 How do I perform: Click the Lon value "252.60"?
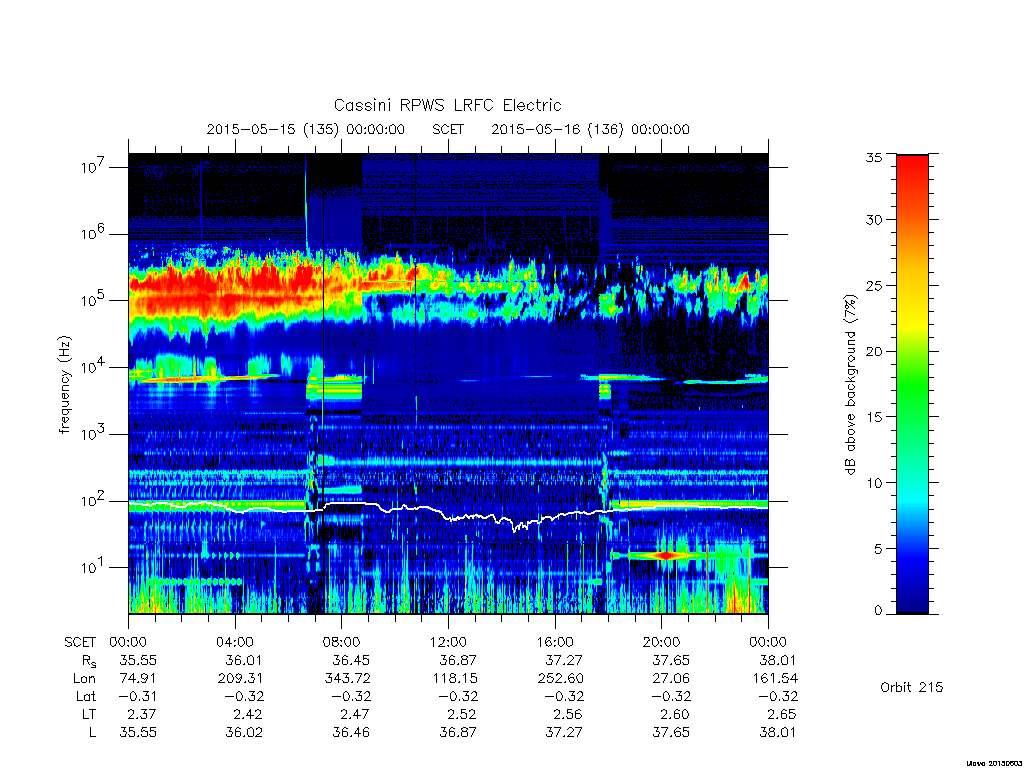561,679
